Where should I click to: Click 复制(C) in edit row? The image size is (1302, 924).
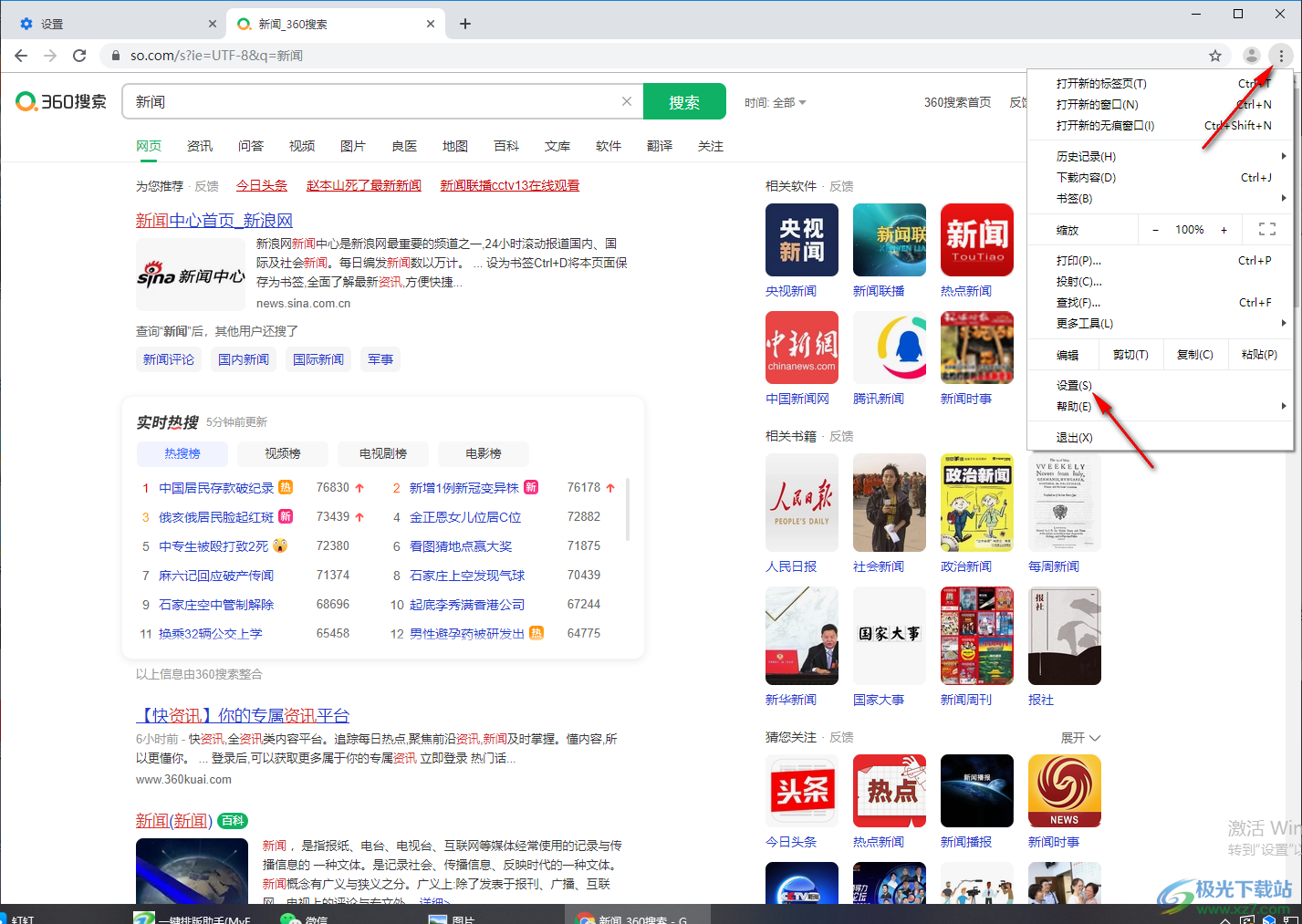pyautogui.click(x=1195, y=354)
